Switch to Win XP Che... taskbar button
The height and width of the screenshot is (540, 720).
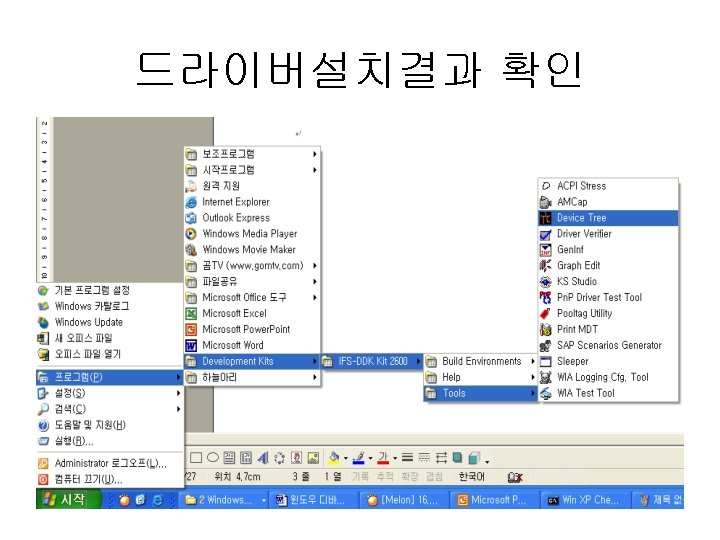[x=585, y=500]
